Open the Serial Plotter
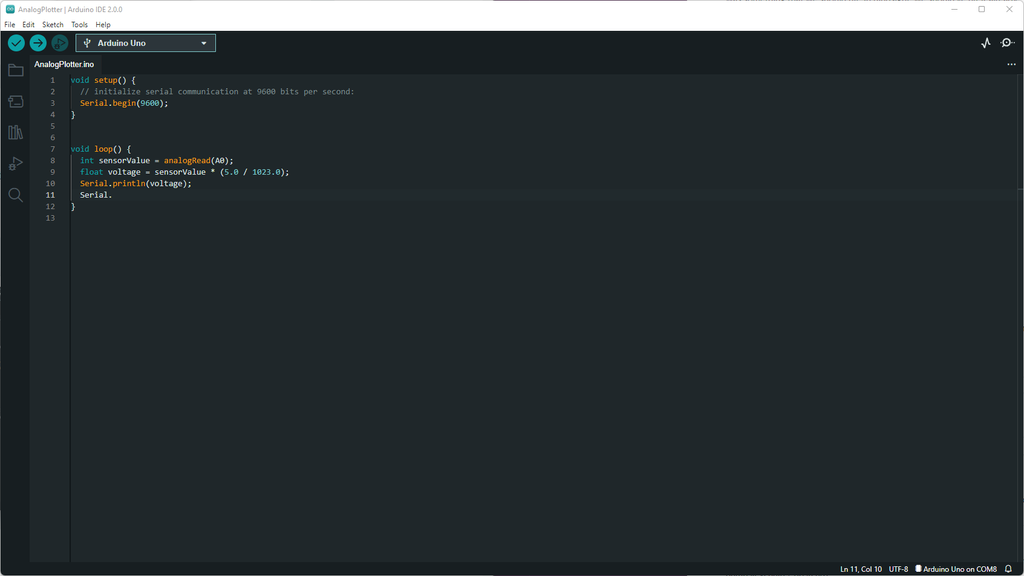The image size is (1024, 576). pos(984,43)
